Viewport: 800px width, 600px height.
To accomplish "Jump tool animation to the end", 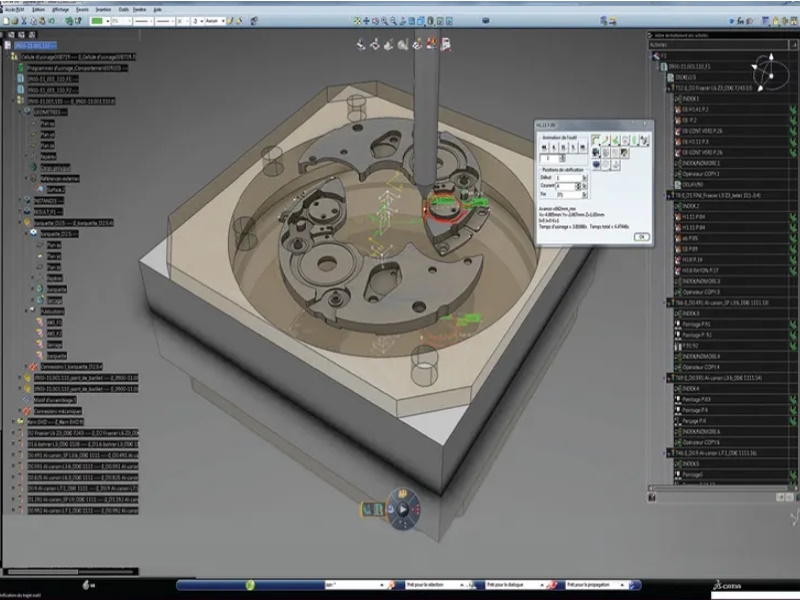I will 582,146.
